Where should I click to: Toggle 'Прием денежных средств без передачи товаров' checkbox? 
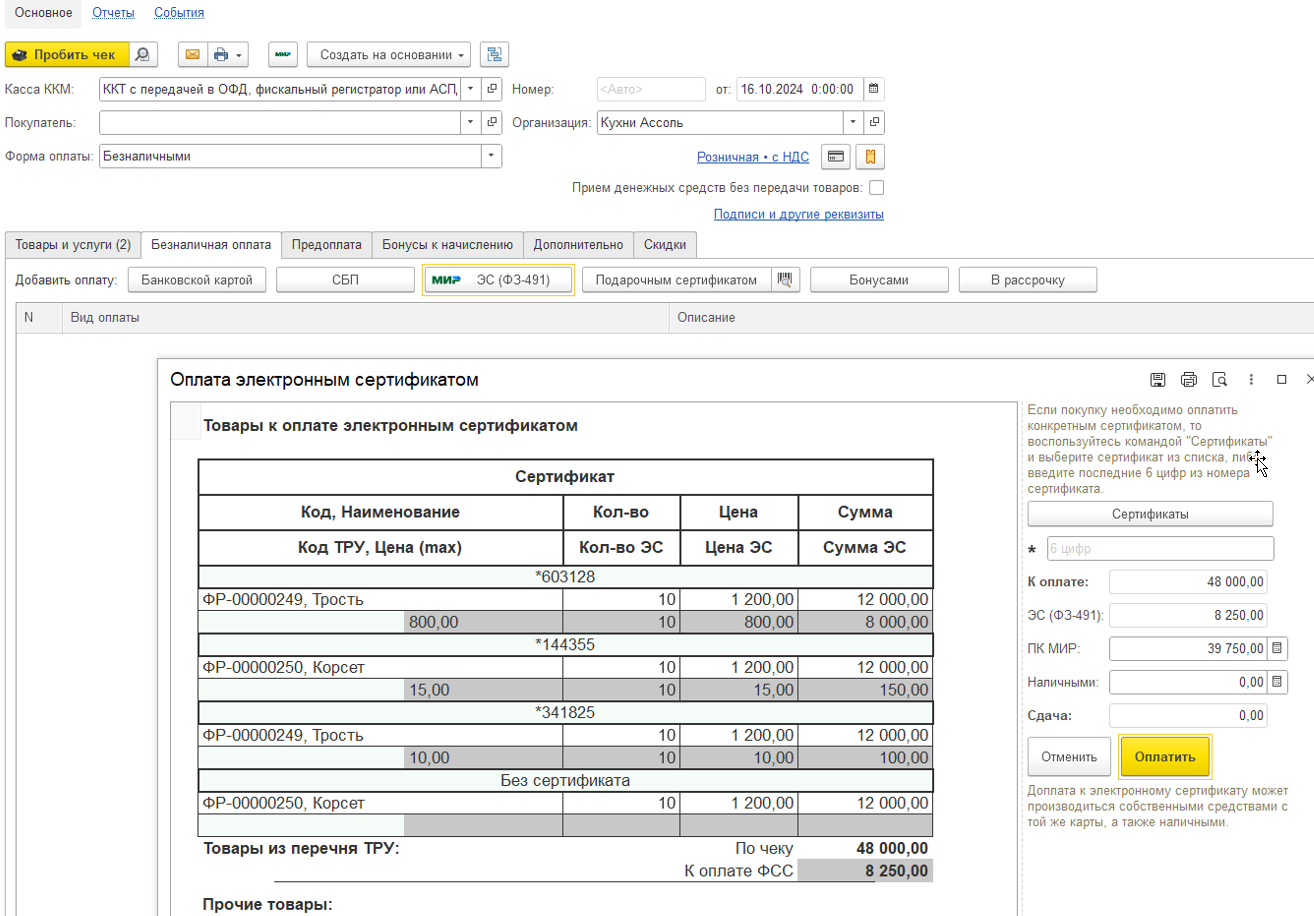877,187
